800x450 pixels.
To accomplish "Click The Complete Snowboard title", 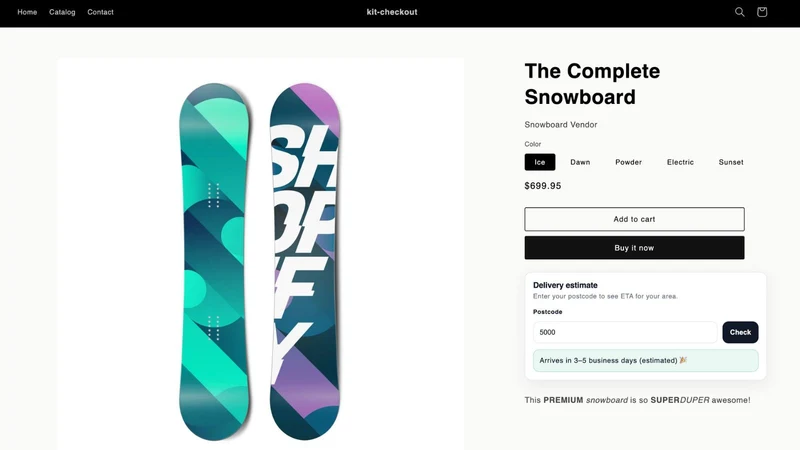I will tap(592, 84).
